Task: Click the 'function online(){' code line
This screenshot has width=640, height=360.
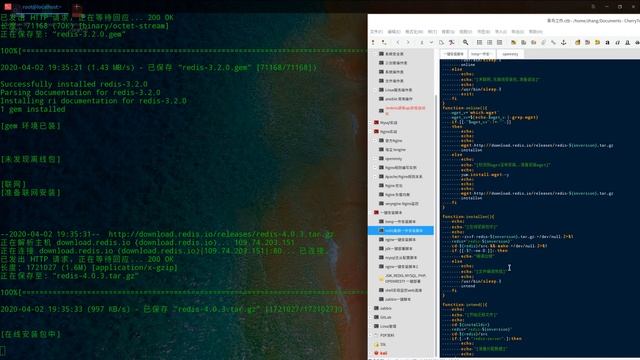Action: coord(464,108)
